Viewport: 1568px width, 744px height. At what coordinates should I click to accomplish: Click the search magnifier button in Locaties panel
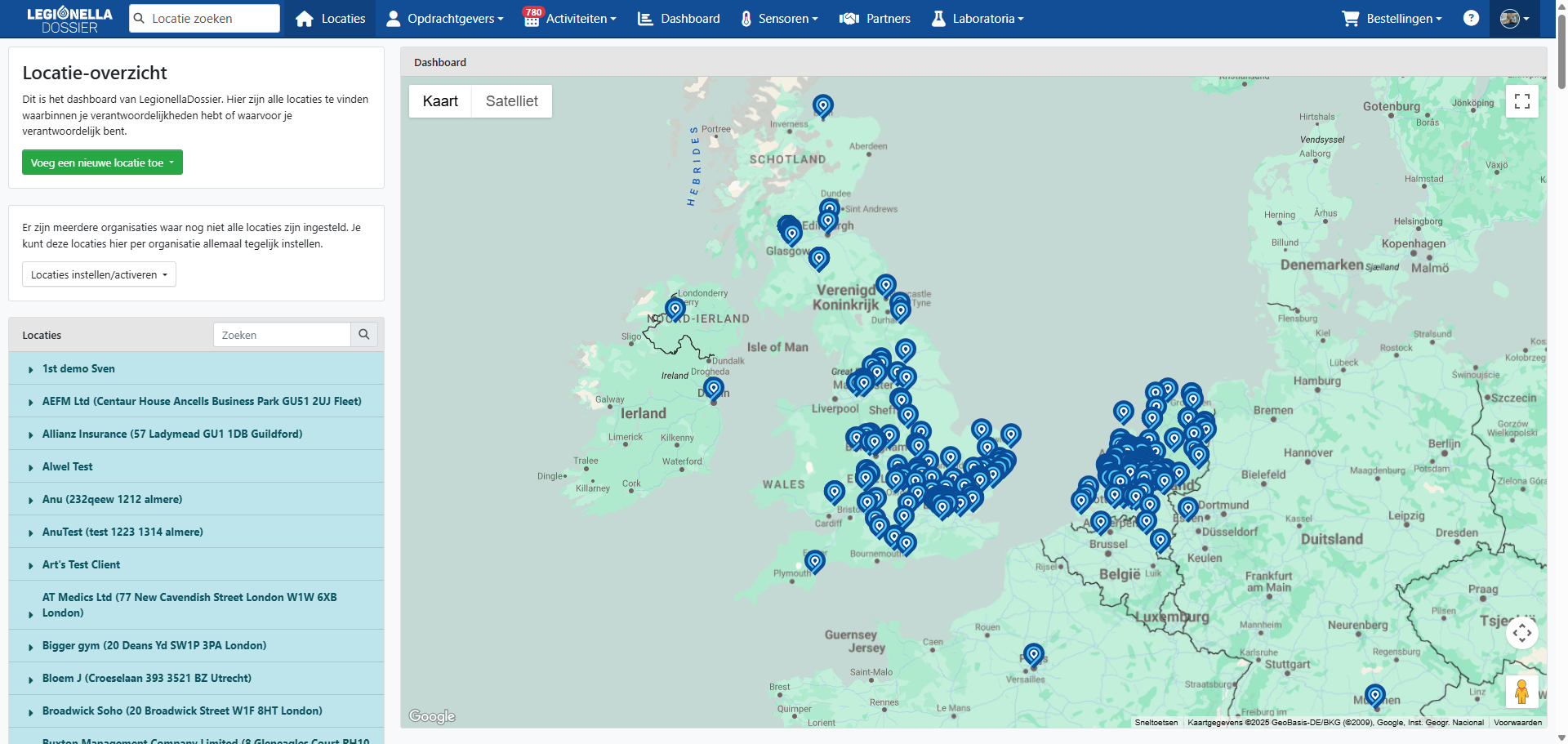364,334
